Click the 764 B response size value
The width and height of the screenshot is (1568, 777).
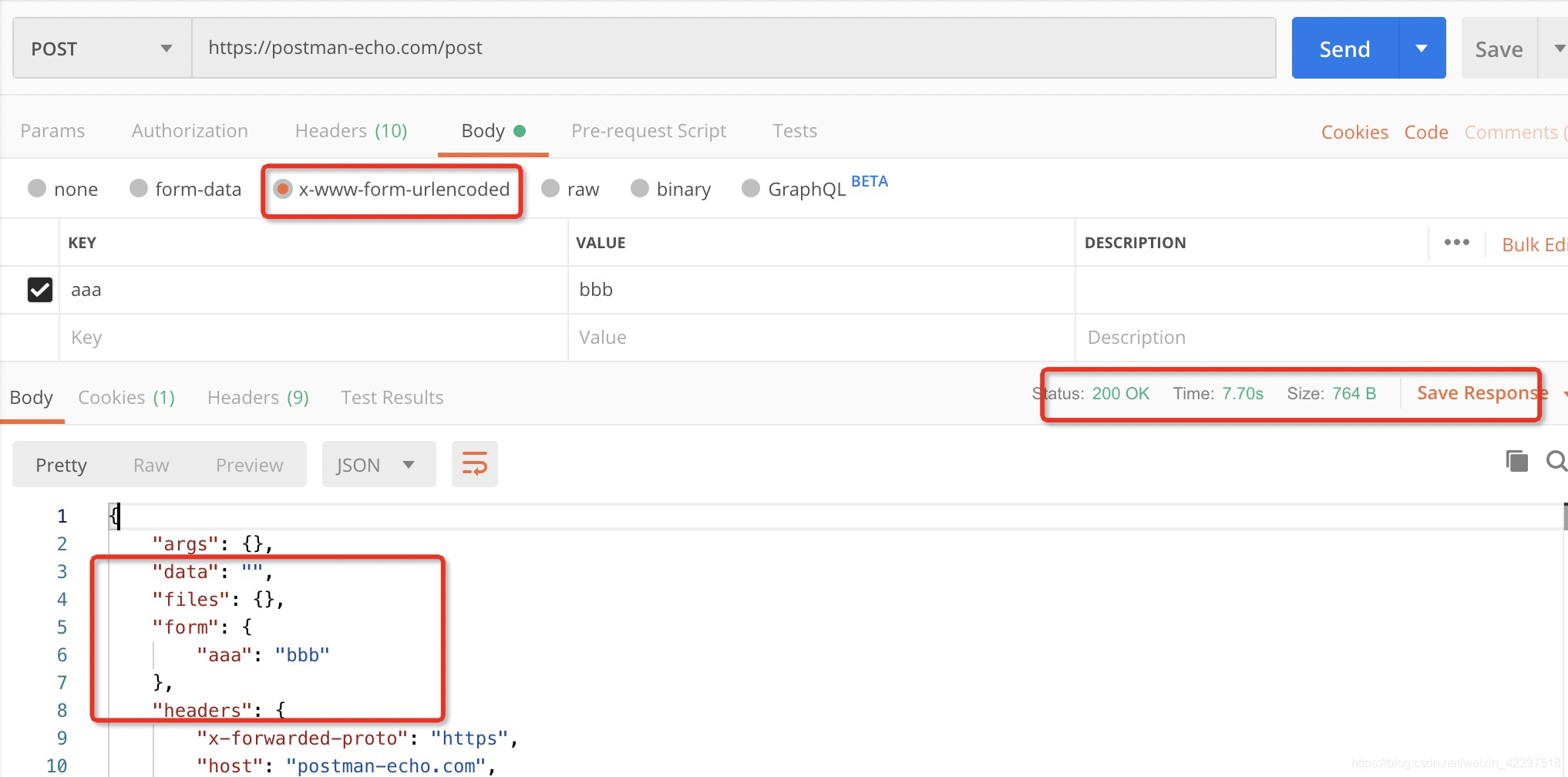(1354, 393)
